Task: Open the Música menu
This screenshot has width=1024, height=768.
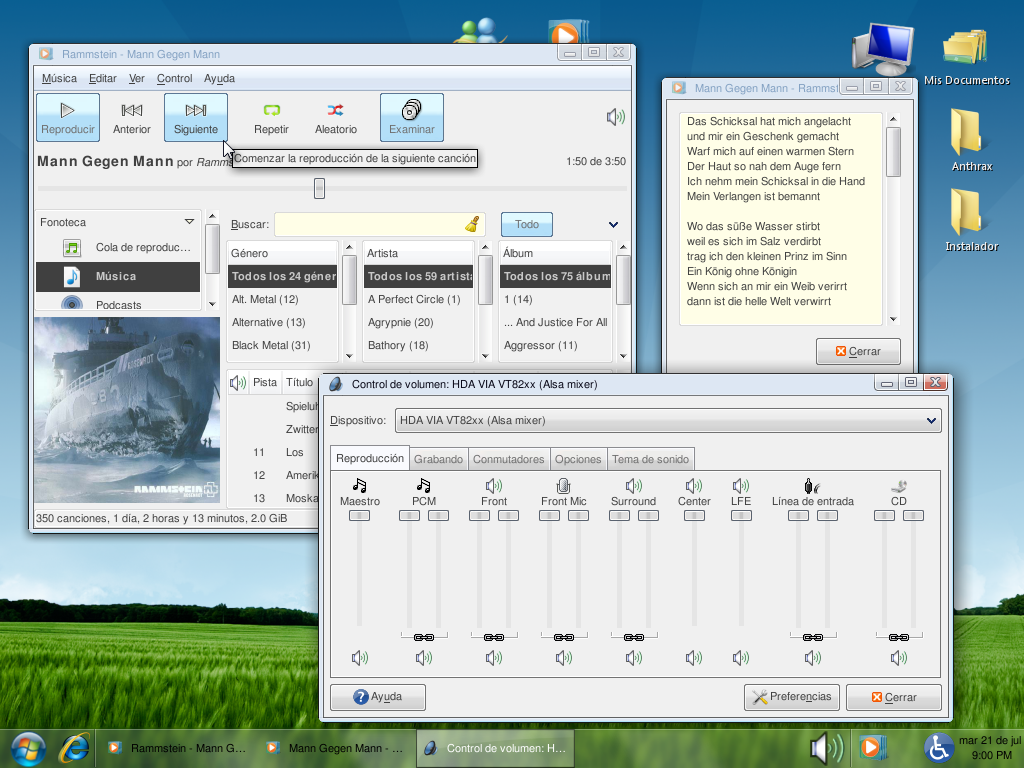Action: (x=59, y=78)
